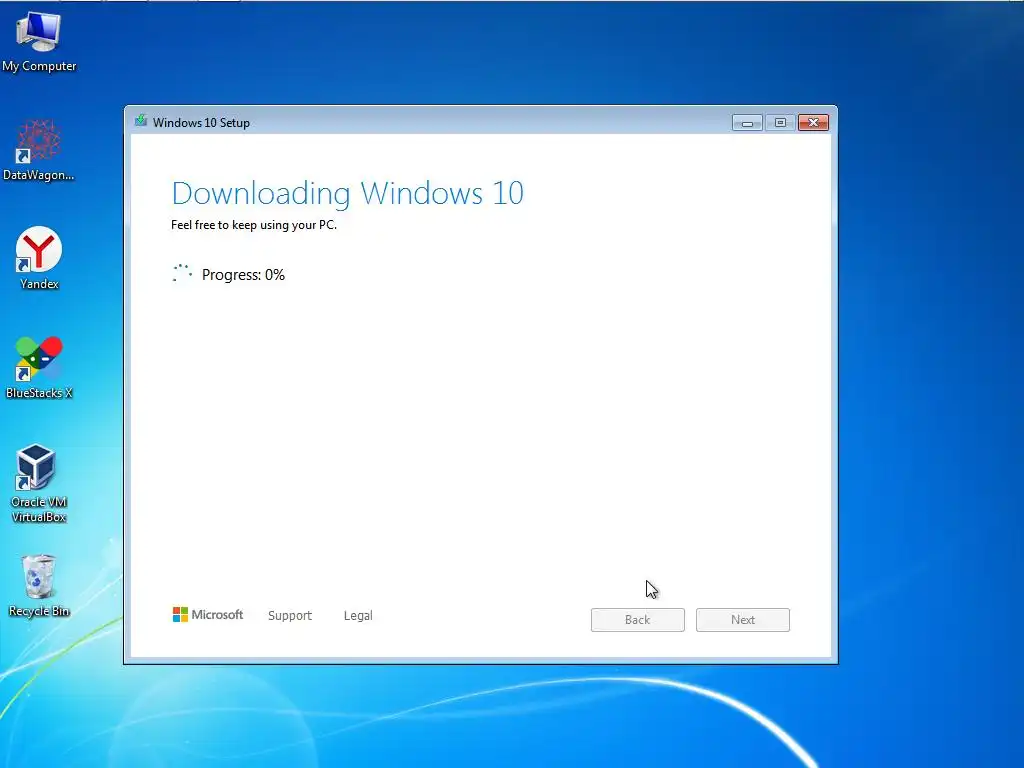Viewport: 1024px width, 768px height.
Task: Open the Legal link
Action: [358, 615]
